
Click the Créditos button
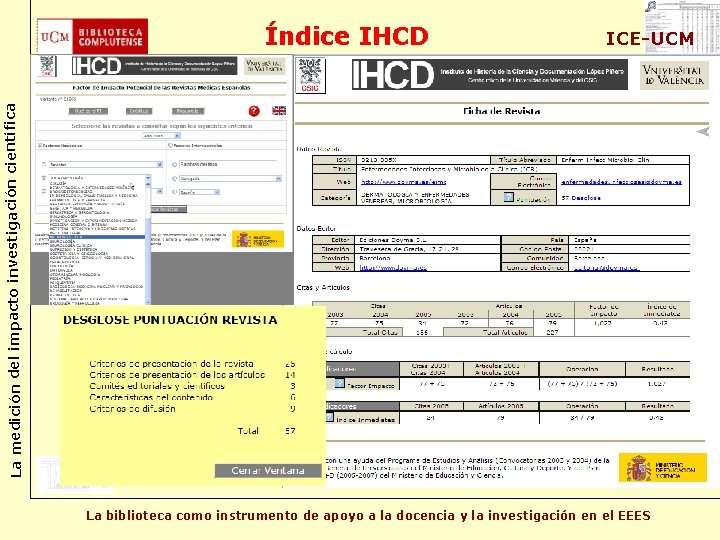139,111
